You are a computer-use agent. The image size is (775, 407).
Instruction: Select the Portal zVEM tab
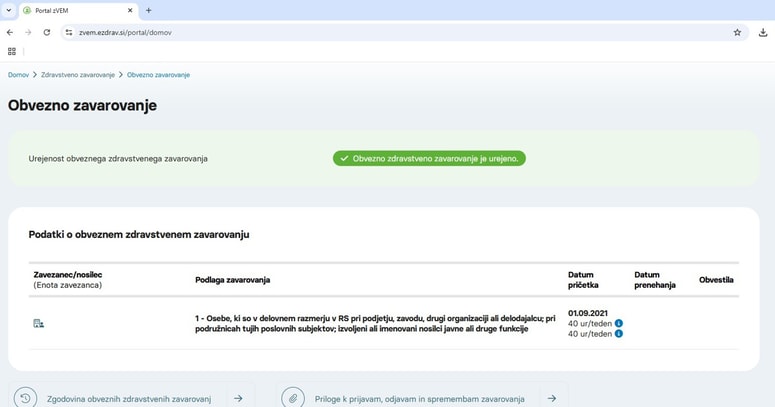pyautogui.click(x=78, y=10)
